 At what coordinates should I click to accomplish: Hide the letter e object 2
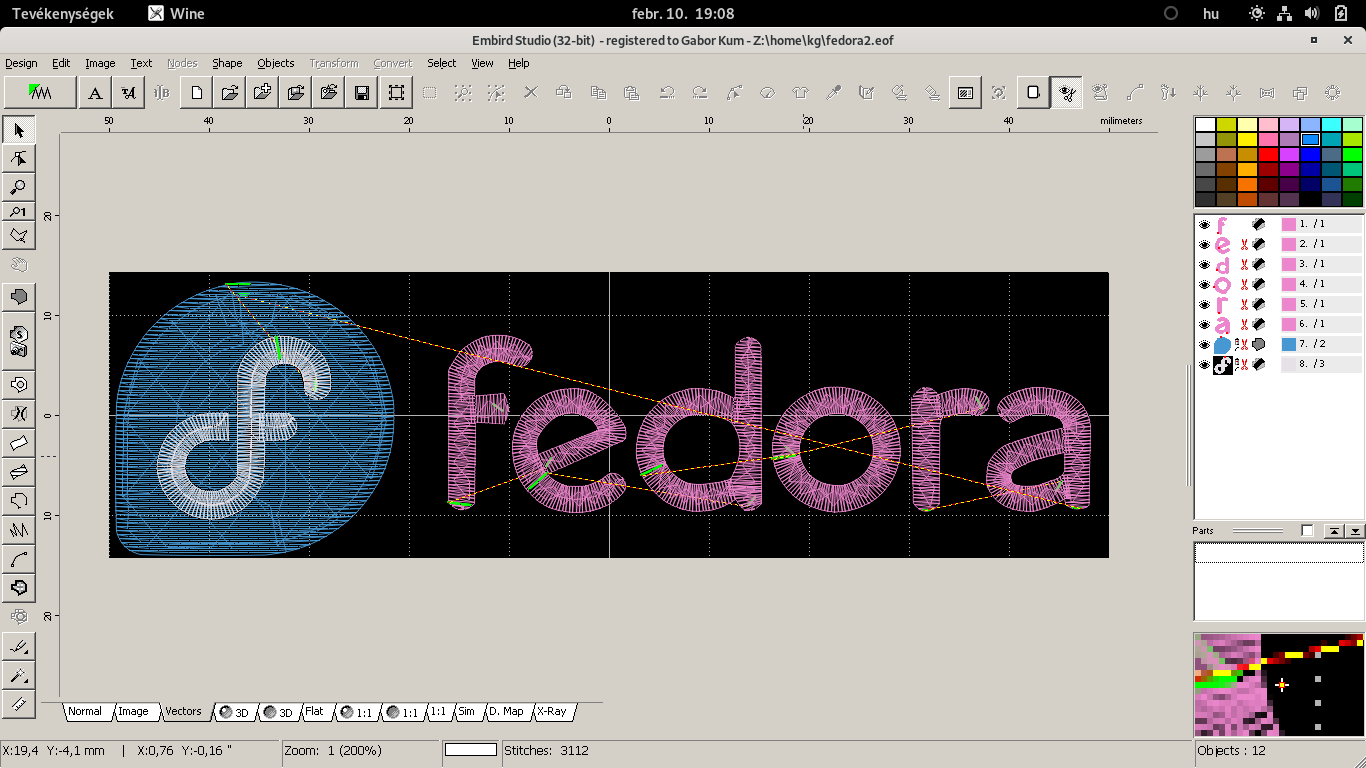coord(1204,245)
